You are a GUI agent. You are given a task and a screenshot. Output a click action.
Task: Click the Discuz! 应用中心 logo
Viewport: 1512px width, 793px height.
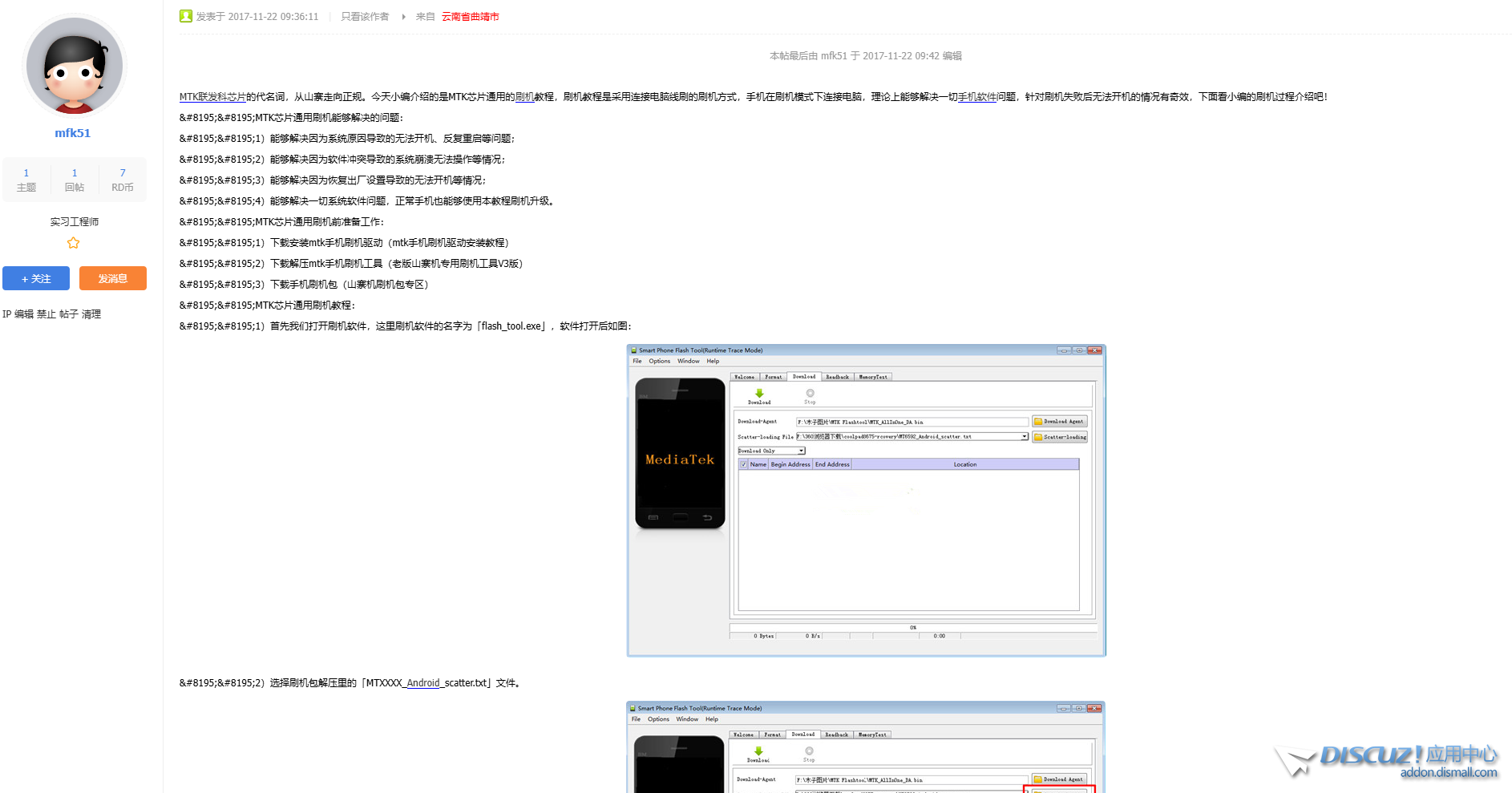click(1387, 760)
